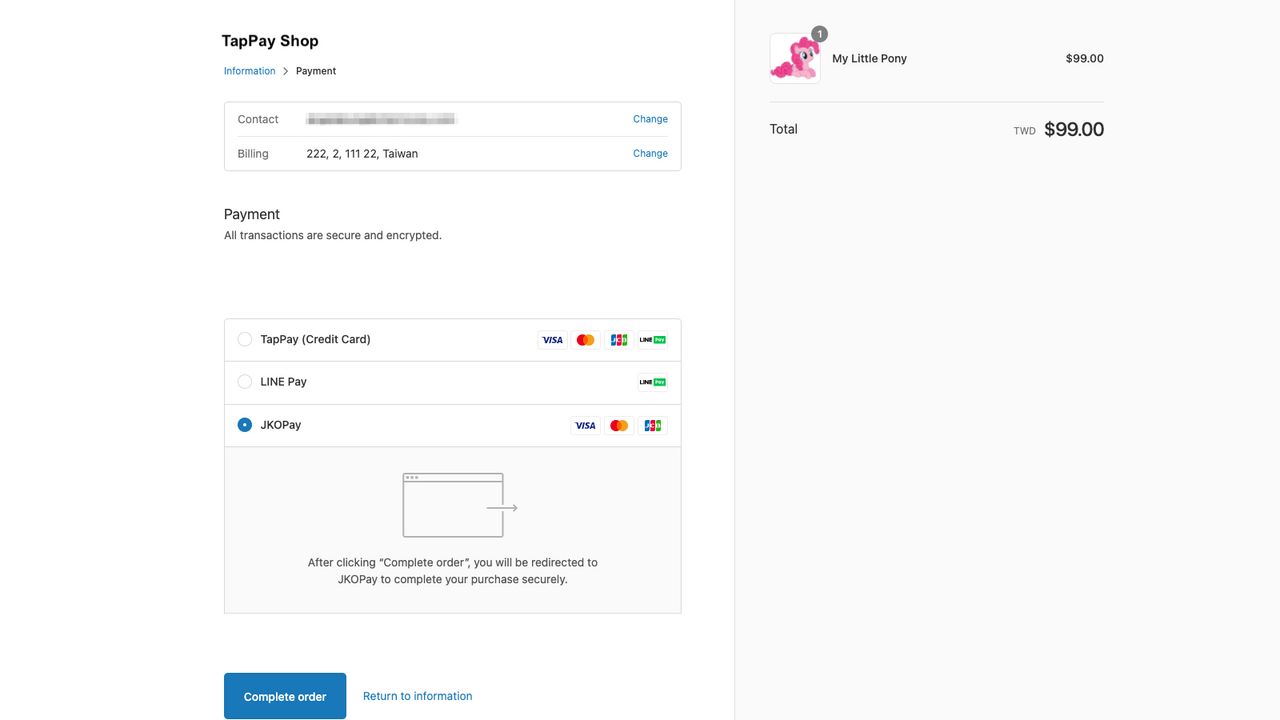This screenshot has width=1280, height=720.
Task: Change the Billing address
Action: coord(650,153)
